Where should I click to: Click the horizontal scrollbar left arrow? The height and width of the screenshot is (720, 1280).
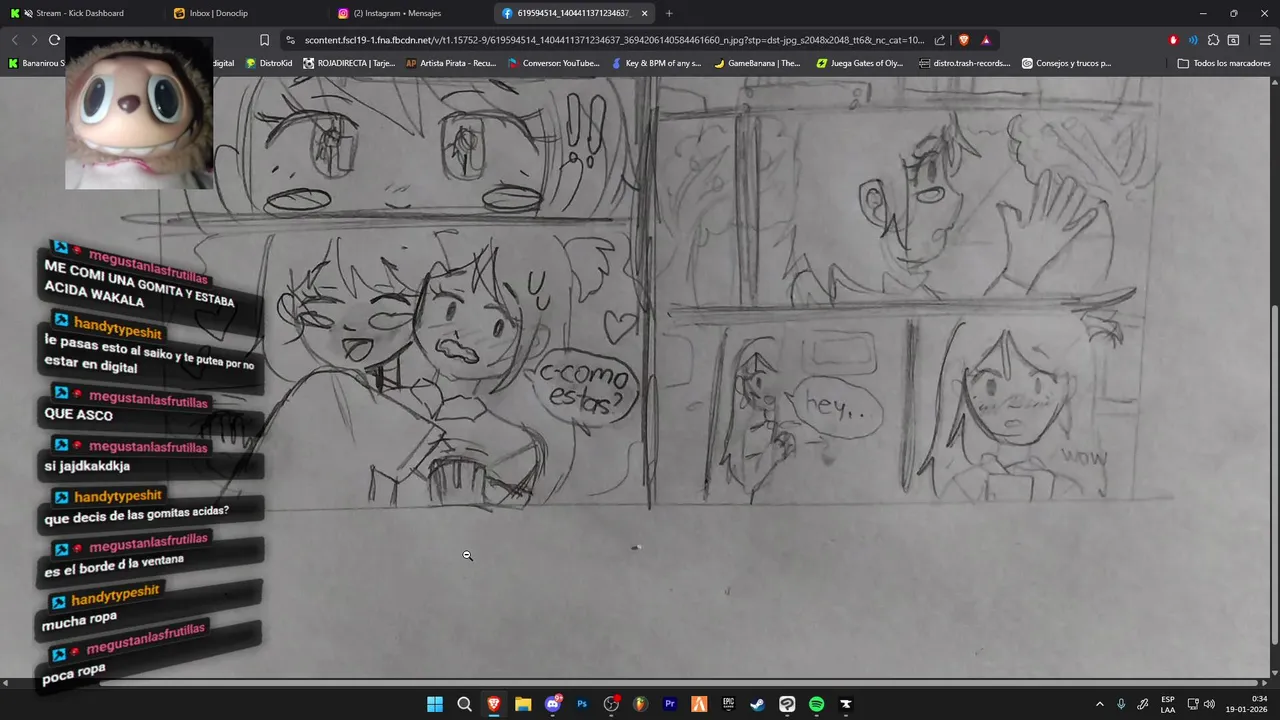(5, 683)
